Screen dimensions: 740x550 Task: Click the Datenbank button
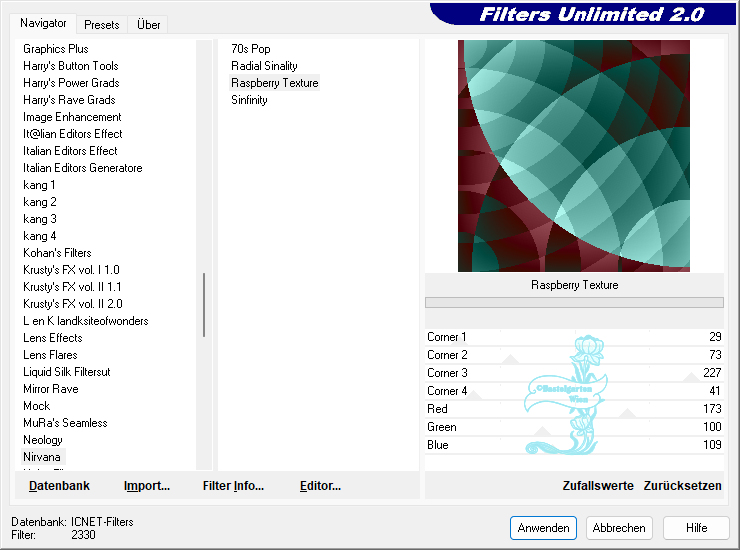coord(59,486)
